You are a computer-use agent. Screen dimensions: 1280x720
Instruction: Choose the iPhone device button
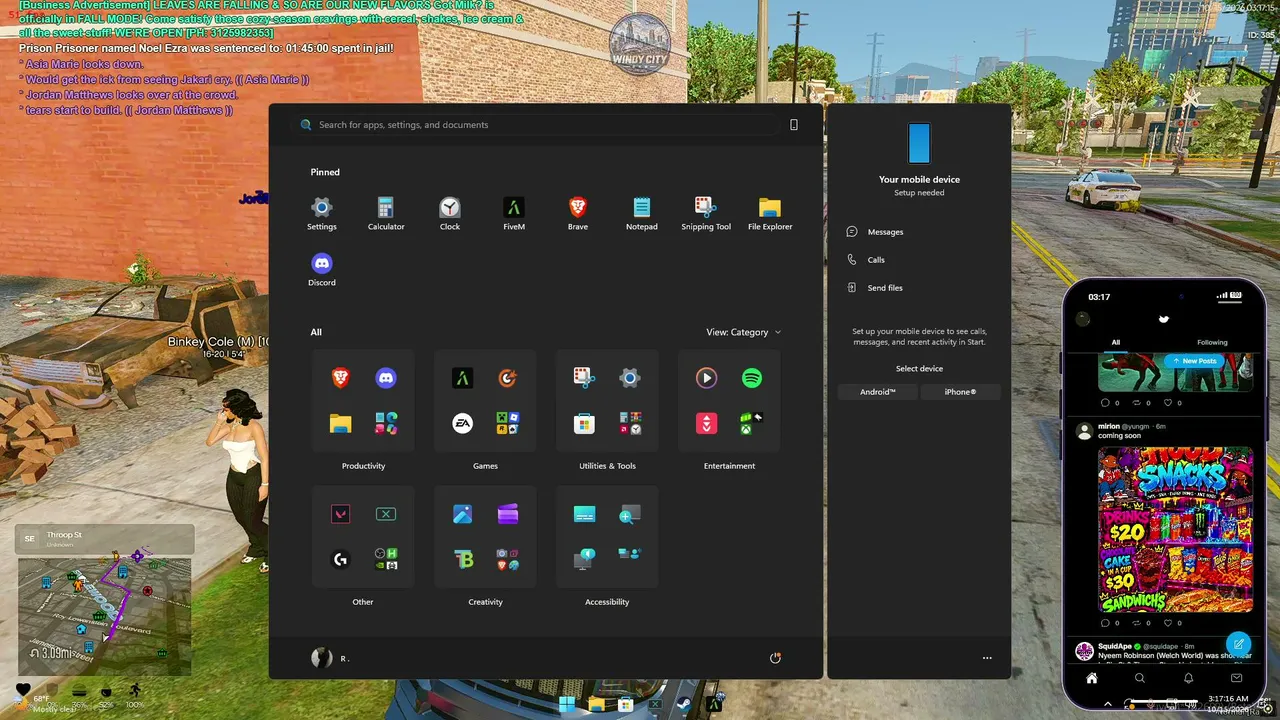(960, 392)
